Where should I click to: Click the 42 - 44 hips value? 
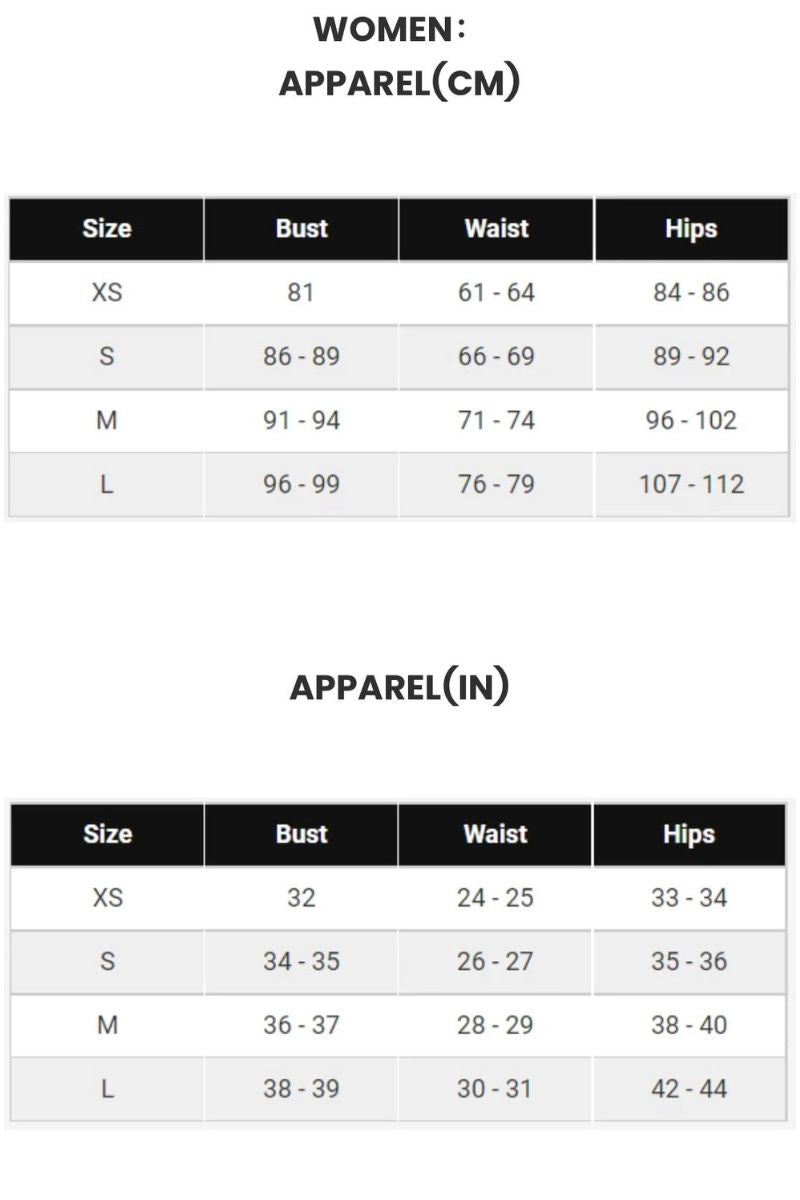(689, 1089)
